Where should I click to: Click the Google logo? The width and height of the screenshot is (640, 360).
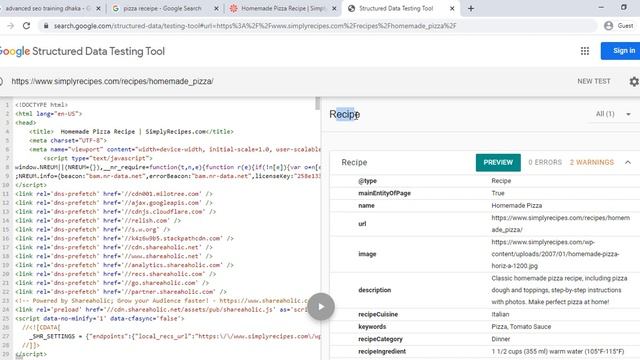coord(15,51)
